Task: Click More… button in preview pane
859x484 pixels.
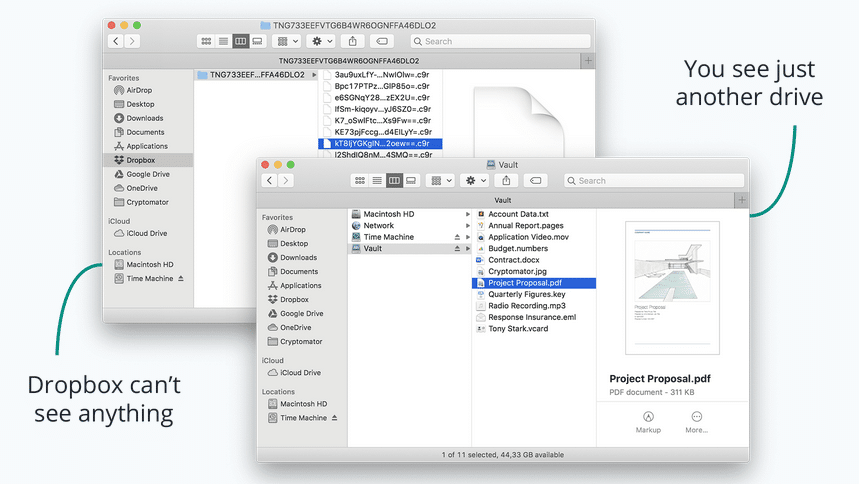Action: coord(696,422)
